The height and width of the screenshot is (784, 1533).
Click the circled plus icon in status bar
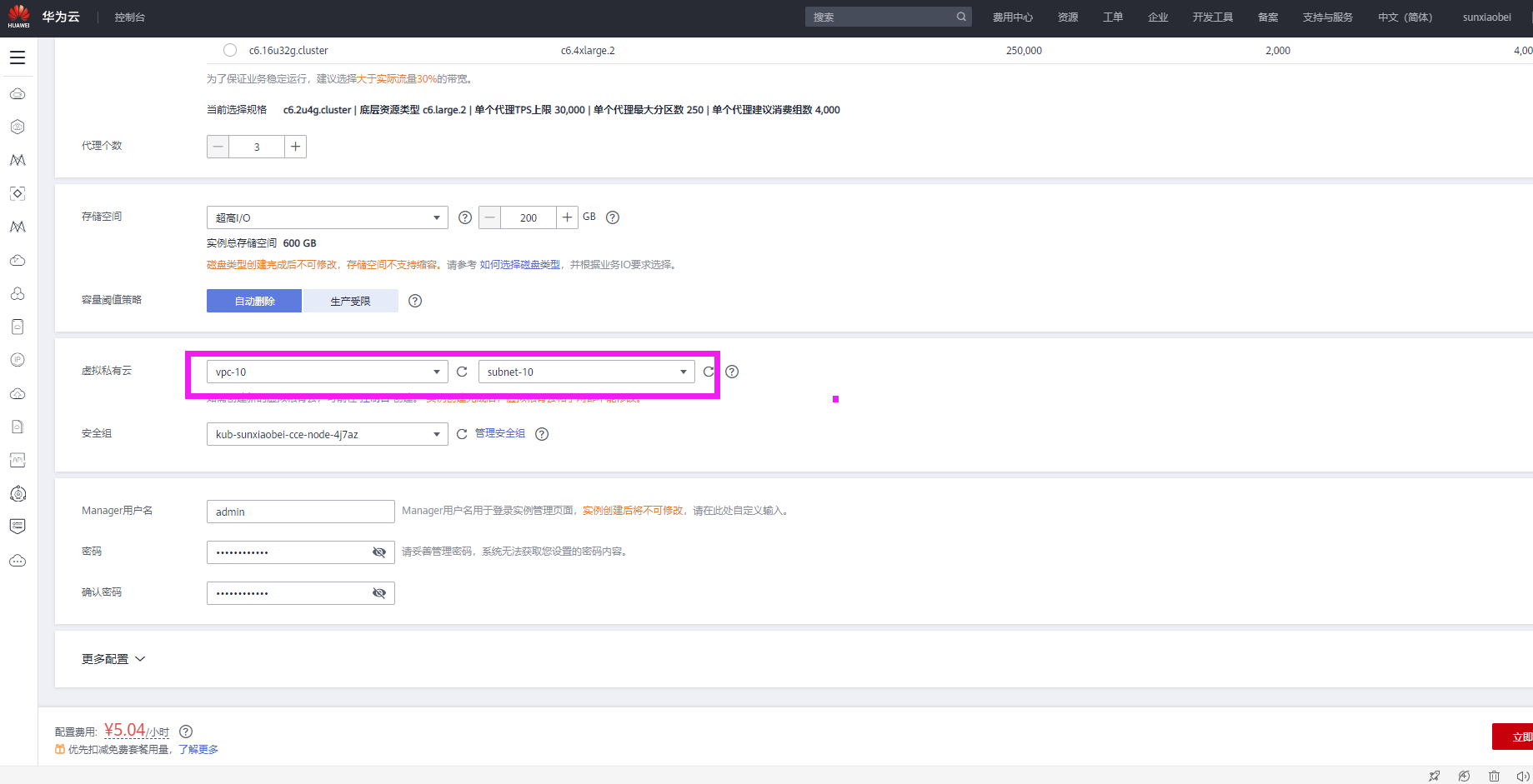(1464, 776)
